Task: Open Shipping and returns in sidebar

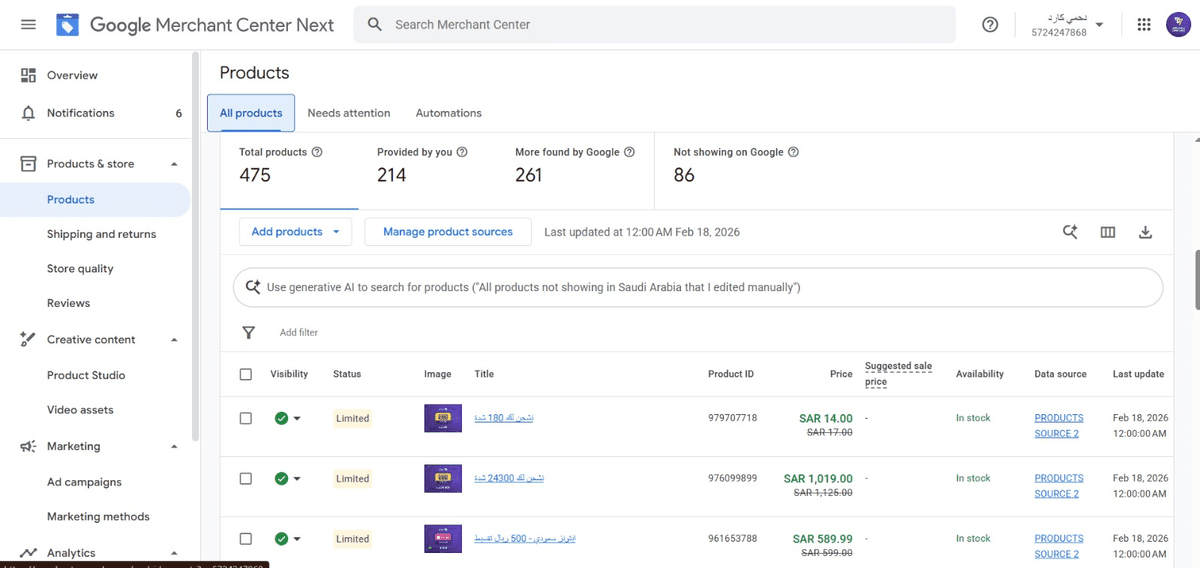Action: (x=101, y=234)
